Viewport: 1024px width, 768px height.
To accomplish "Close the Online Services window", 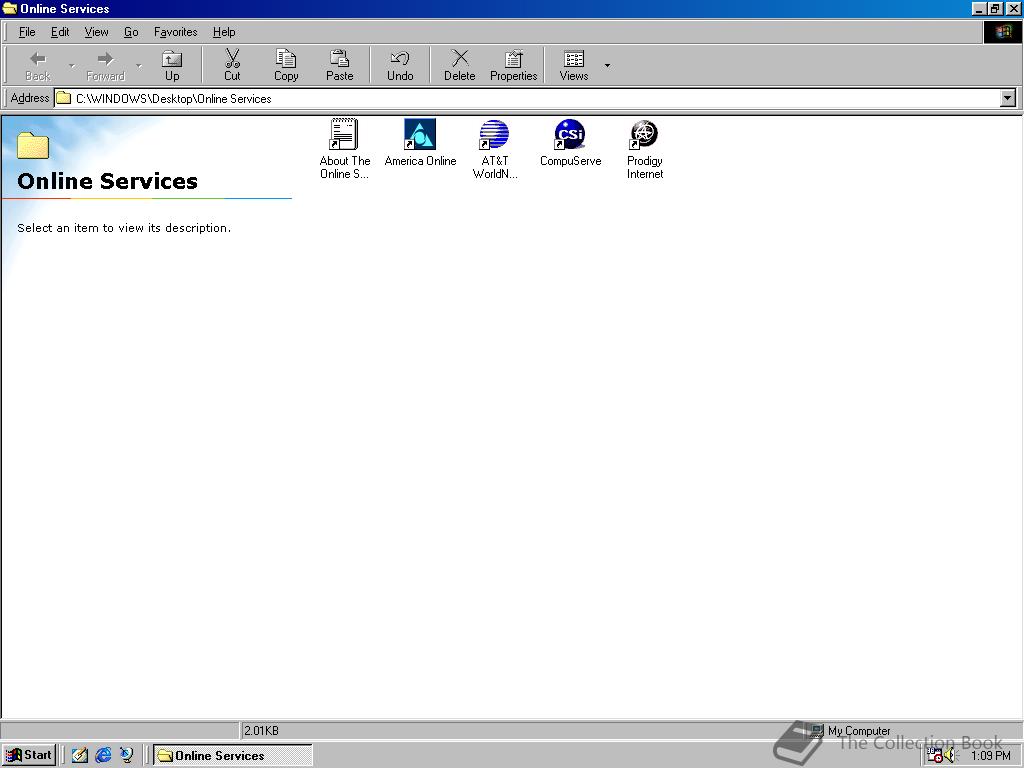I will coord(1013,8).
